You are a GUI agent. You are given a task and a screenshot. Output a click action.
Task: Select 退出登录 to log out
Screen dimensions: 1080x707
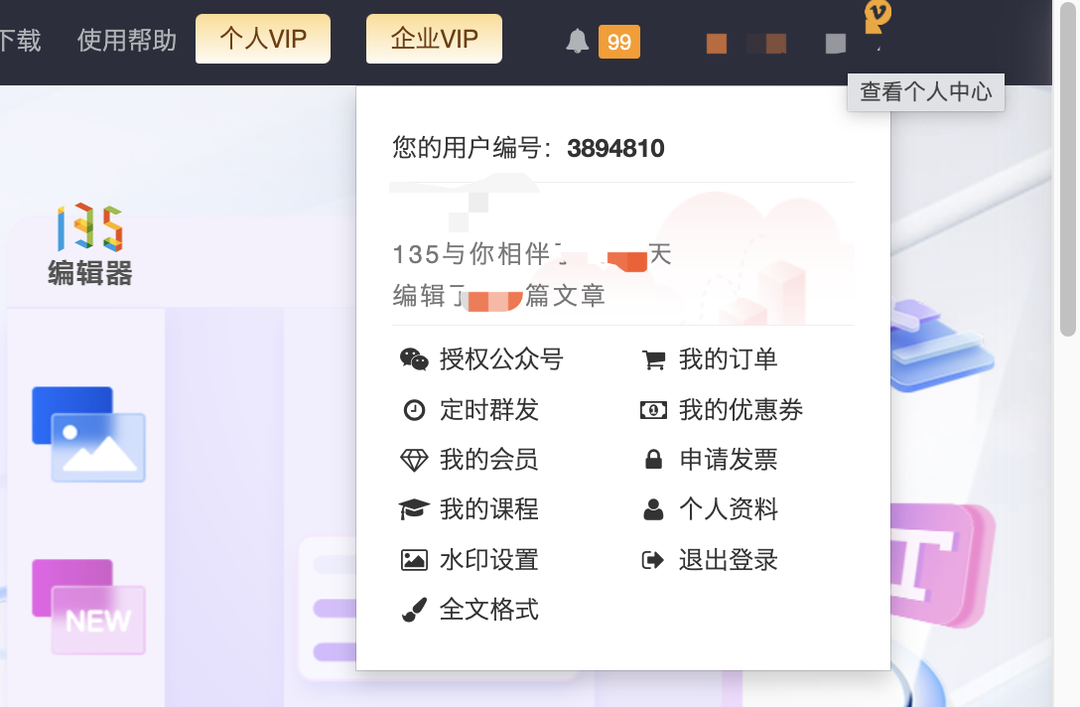(x=728, y=560)
